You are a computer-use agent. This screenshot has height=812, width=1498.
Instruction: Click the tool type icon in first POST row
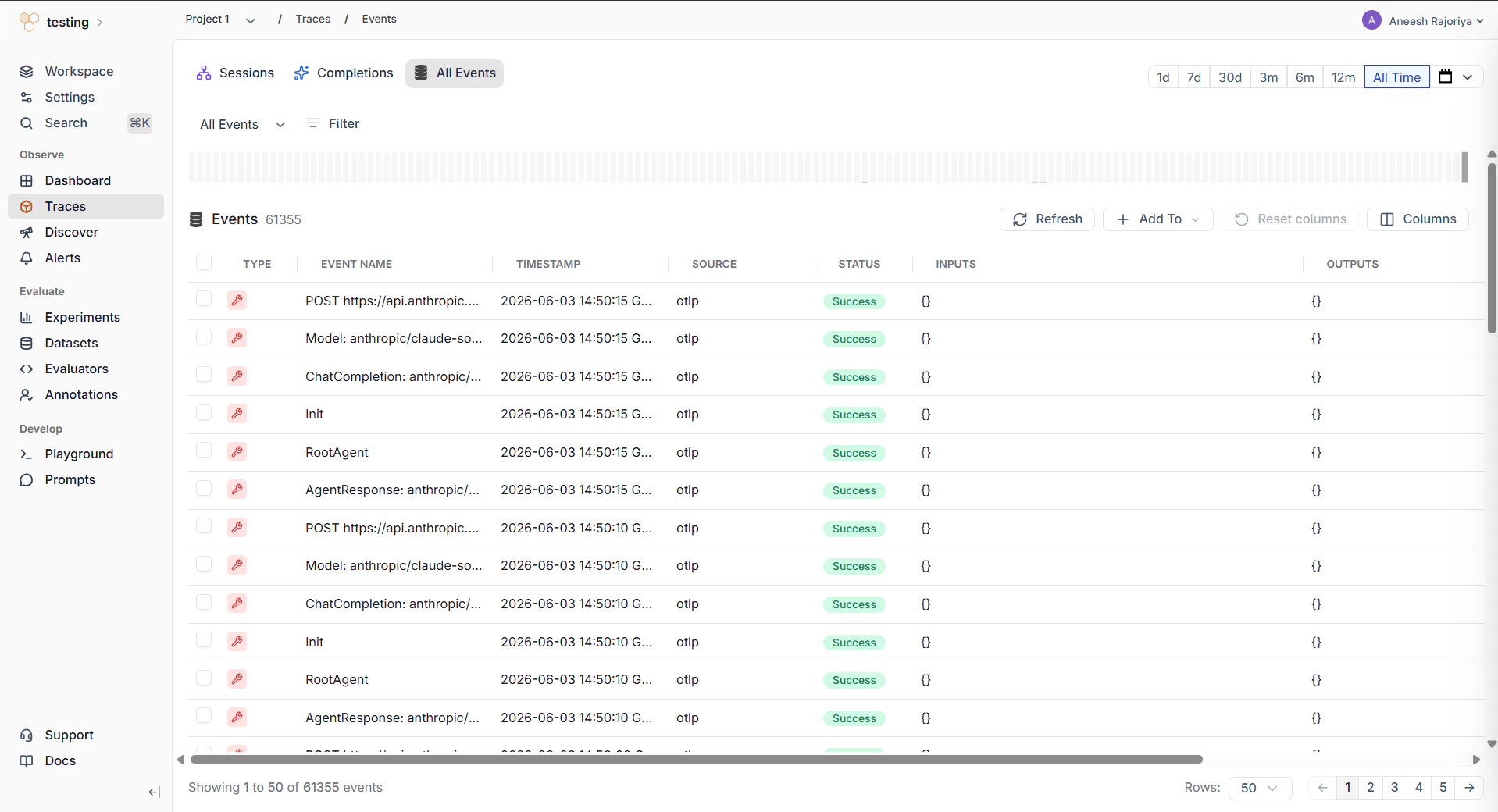tap(237, 300)
